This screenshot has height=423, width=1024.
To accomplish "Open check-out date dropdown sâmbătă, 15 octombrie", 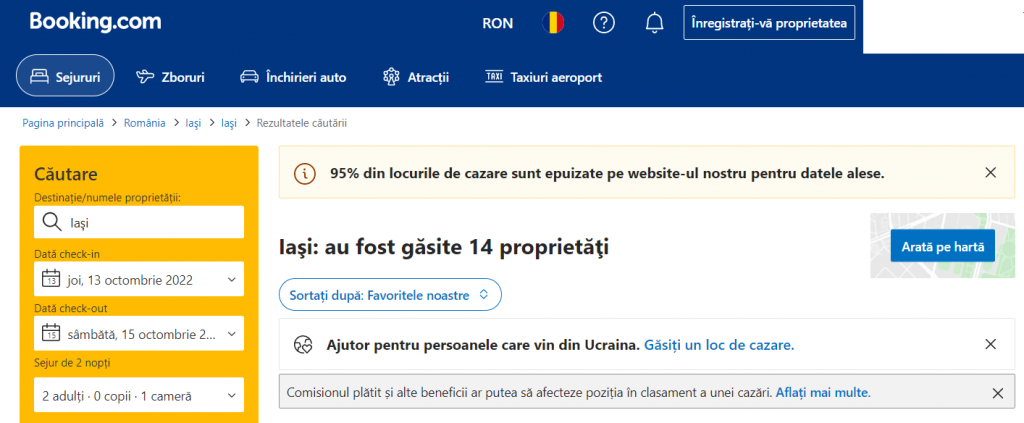I will click(139, 334).
